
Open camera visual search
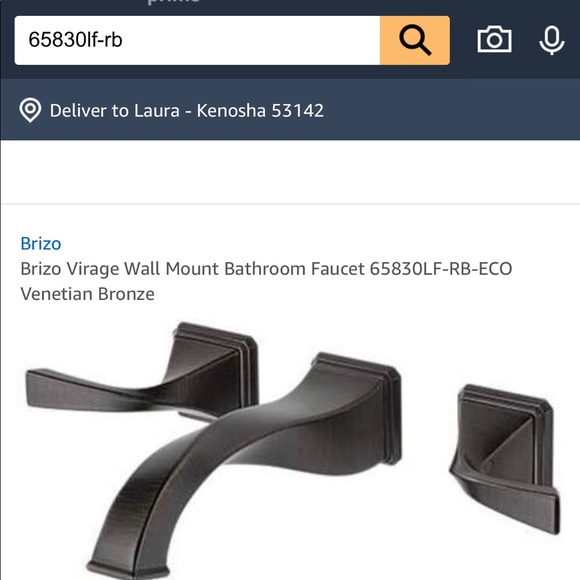pyautogui.click(x=495, y=39)
